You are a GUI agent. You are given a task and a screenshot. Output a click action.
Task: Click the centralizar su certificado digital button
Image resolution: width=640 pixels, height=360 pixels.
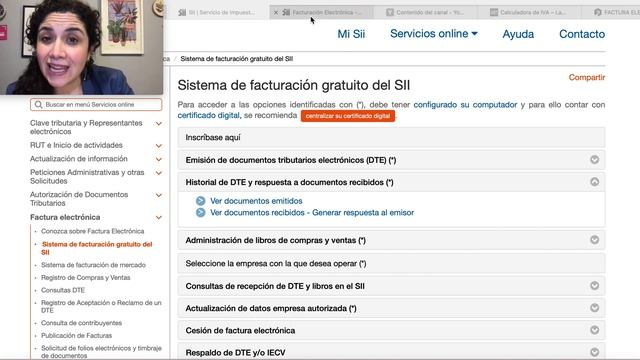pos(348,116)
